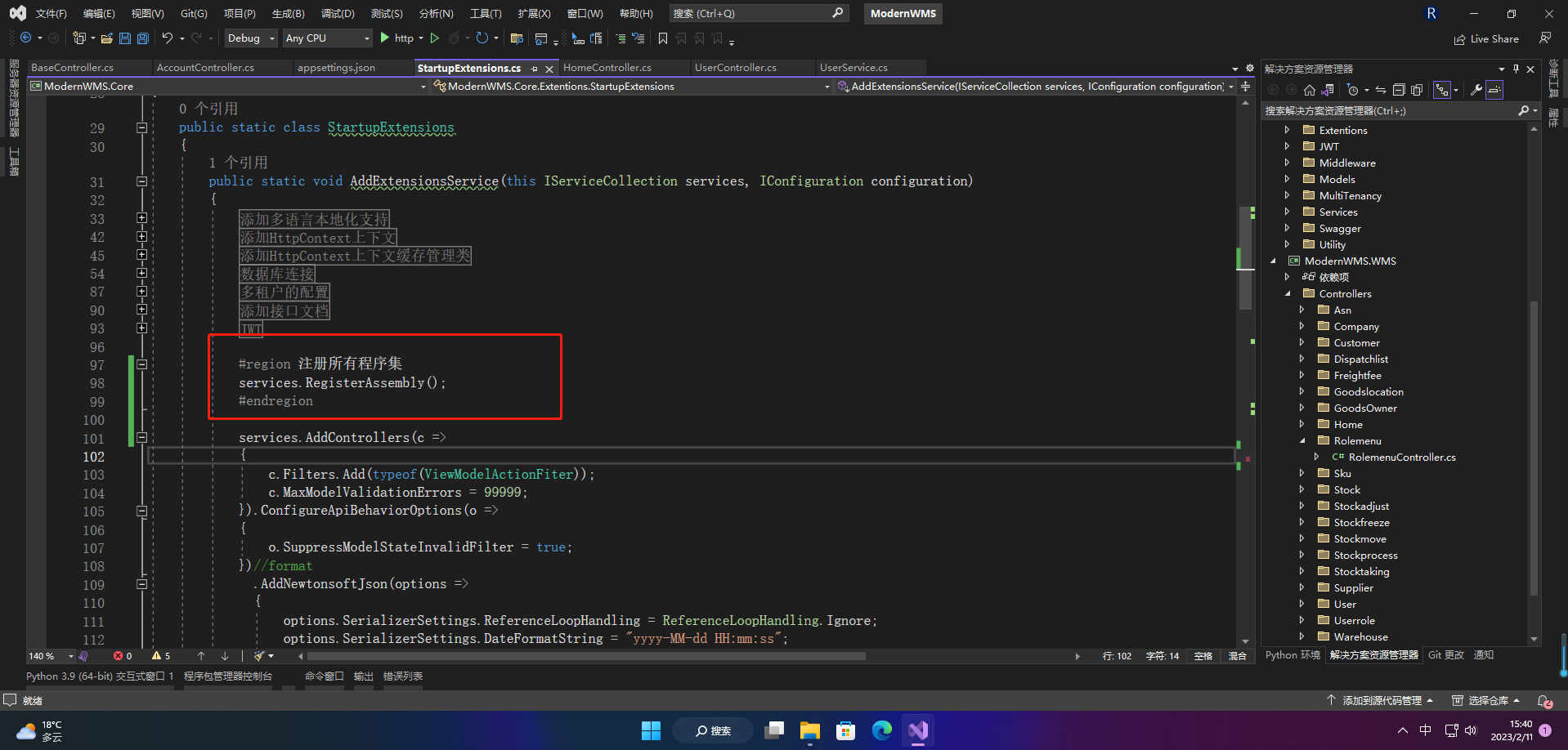
Task: Toggle the file nesting view button
Action: (x=1442, y=90)
